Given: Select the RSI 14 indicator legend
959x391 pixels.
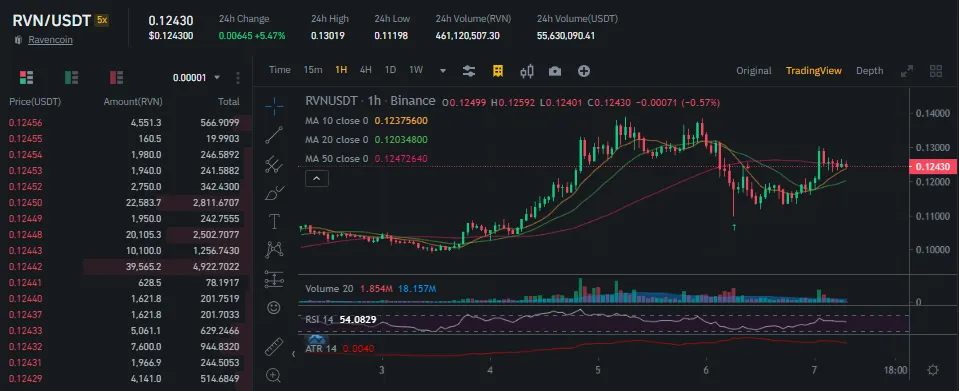Looking at the screenshot, I should (x=340, y=319).
